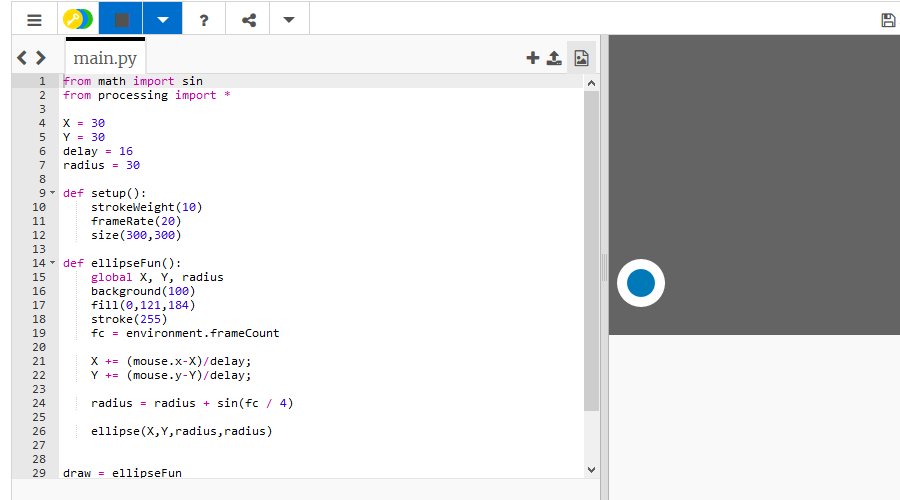Click the line "draw = ellipseFun"

(122, 473)
